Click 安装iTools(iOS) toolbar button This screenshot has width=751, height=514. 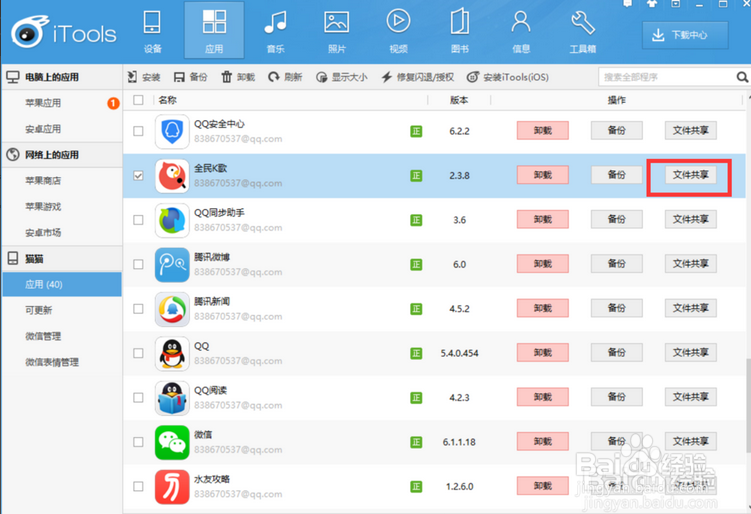508,77
